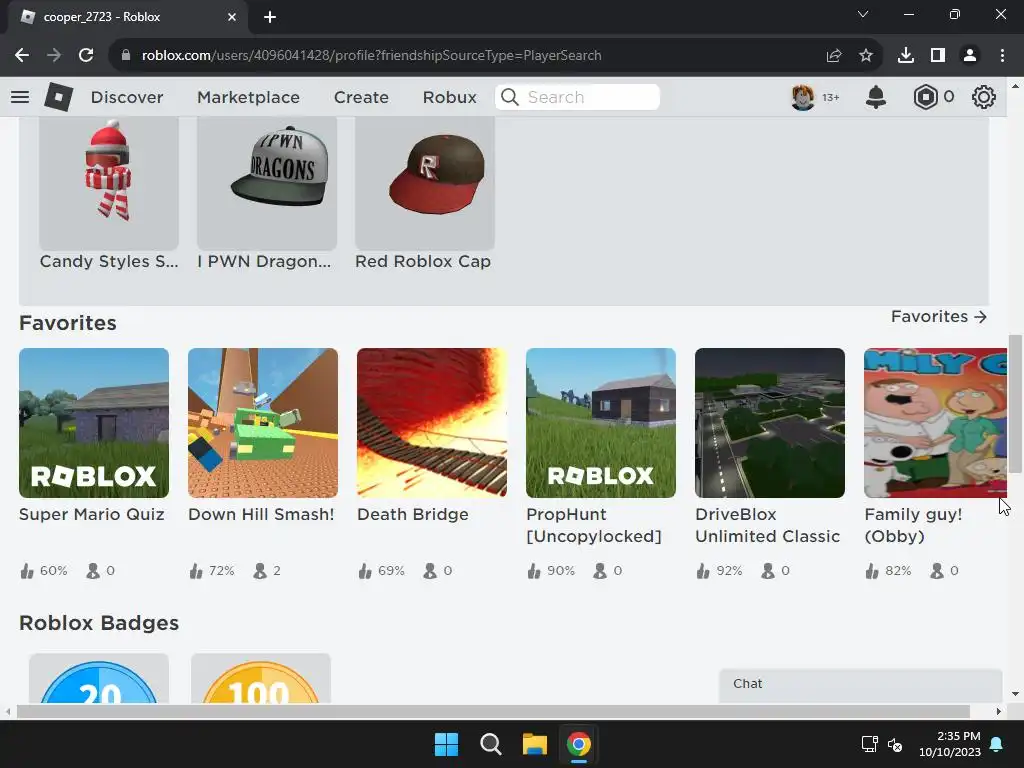The height and width of the screenshot is (768, 1024).
Task: Go back with the browser back arrow
Action: (x=22, y=56)
